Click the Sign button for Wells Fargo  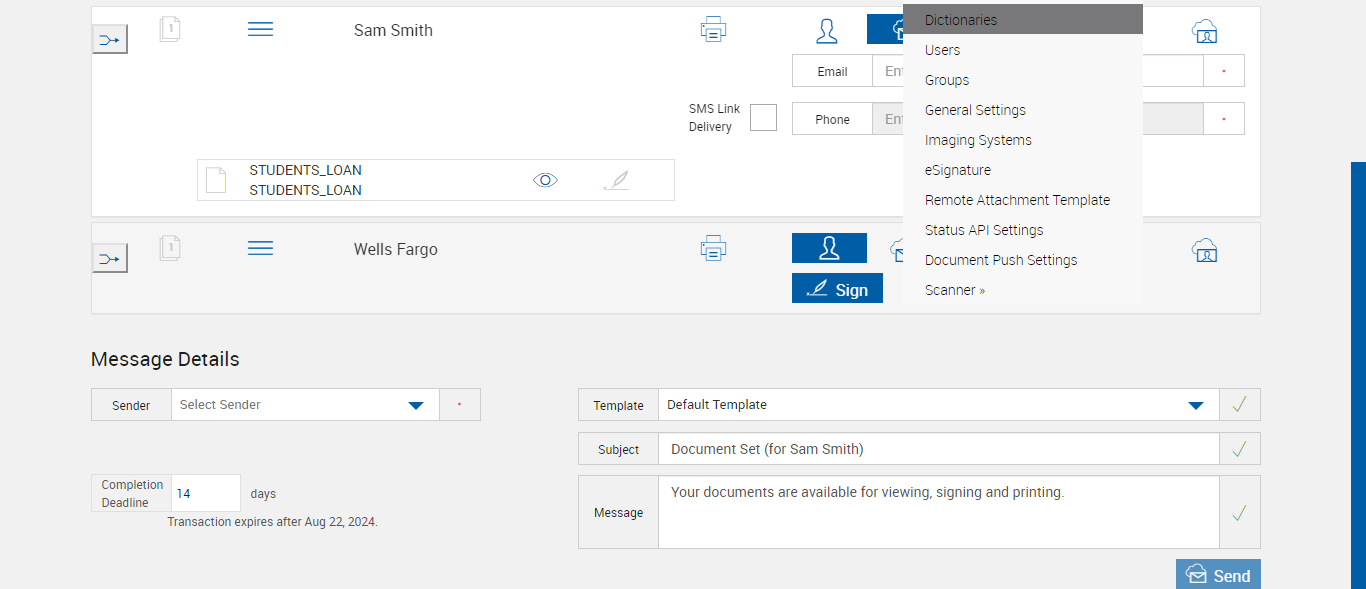pos(837,289)
